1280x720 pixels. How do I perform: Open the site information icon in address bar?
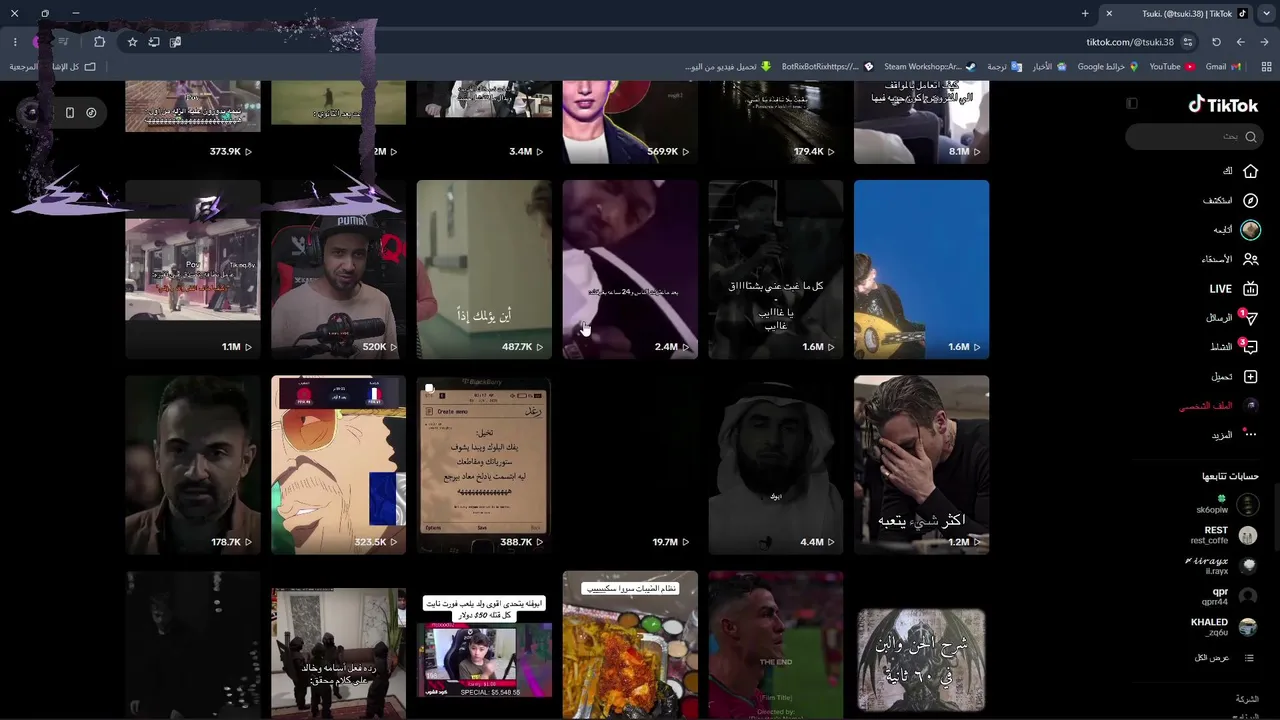click(x=1188, y=42)
